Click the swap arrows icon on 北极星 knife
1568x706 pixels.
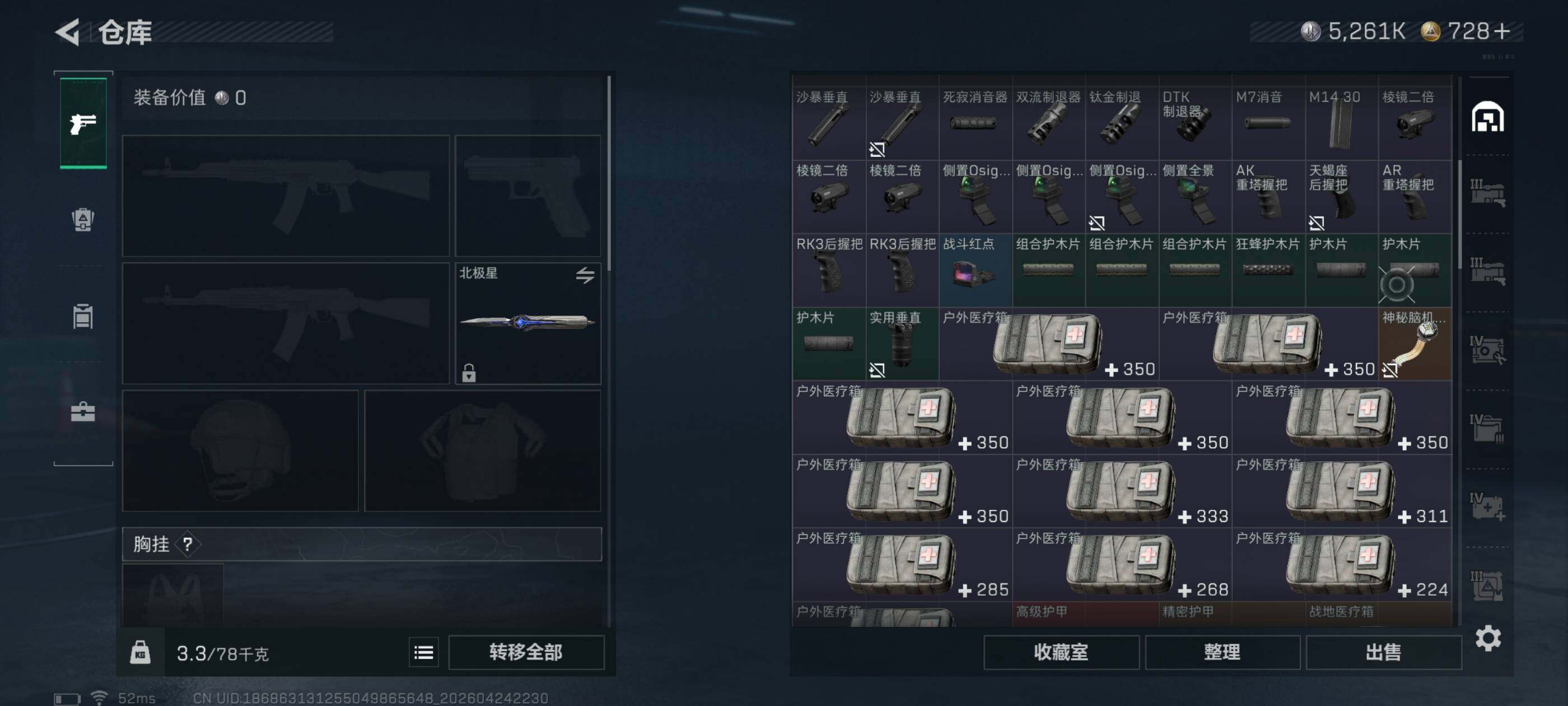pyautogui.click(x=585, y=275)
